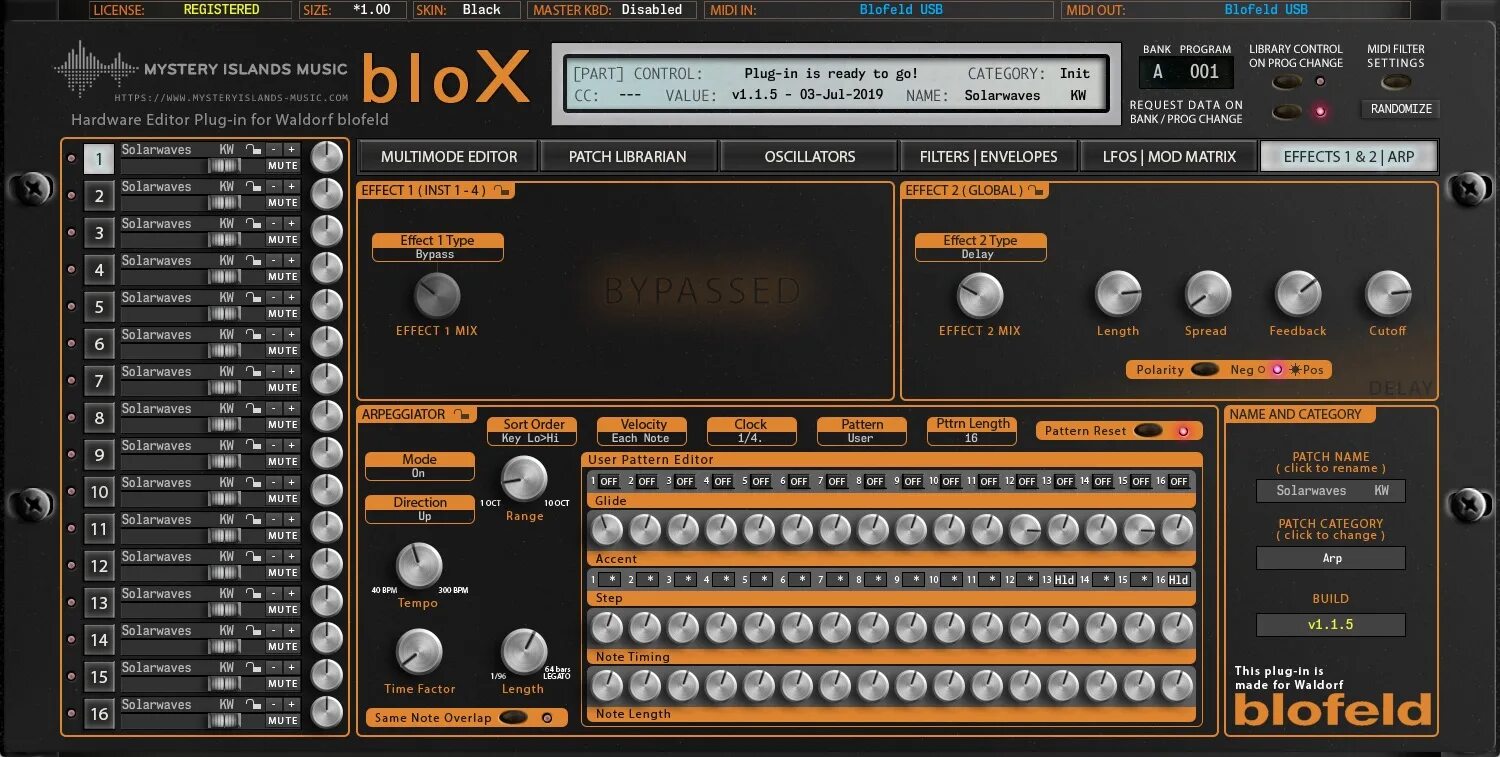
Task: Click the Effect 2 panel lock icon
Action: tap(1037, 190)
